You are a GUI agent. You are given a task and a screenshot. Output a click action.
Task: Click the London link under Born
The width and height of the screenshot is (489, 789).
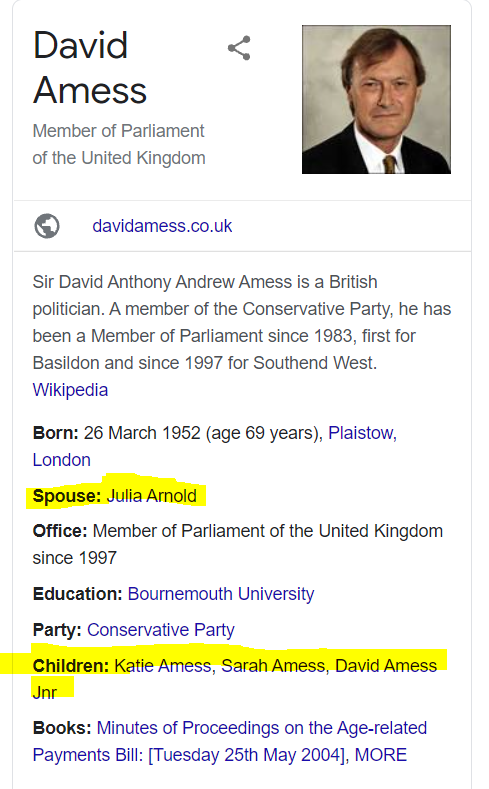61,460
